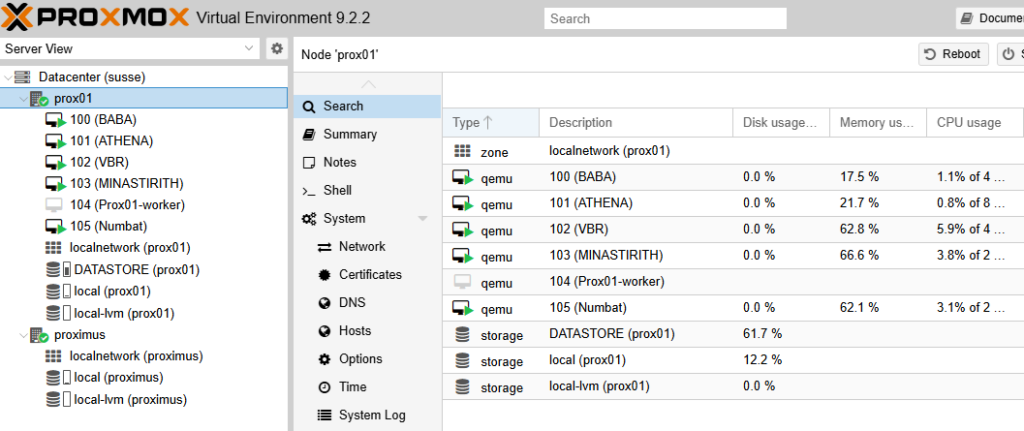
Task: Click the Hosts globe icon
Action: point(325,331)
